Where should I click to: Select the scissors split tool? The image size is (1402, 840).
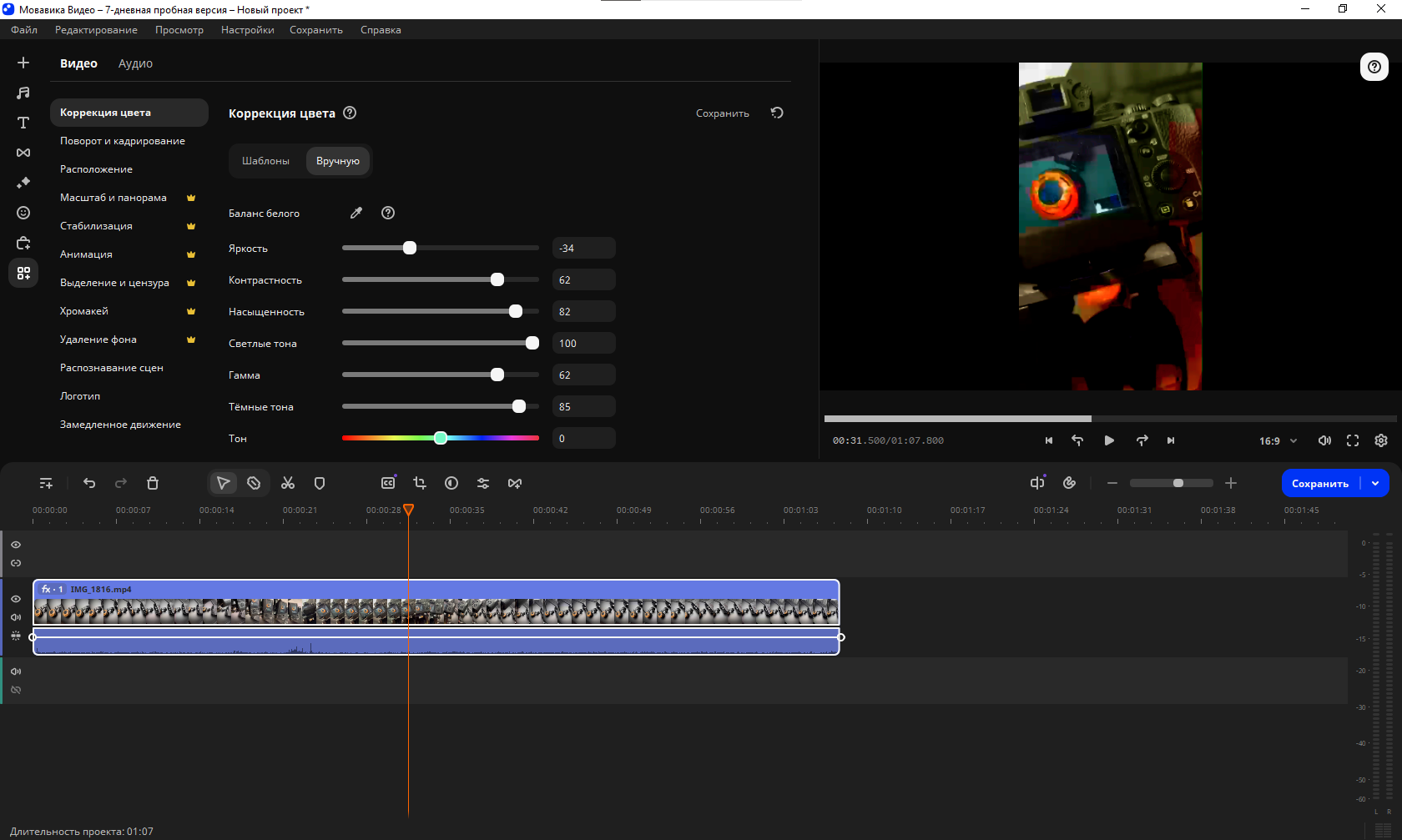288,483
